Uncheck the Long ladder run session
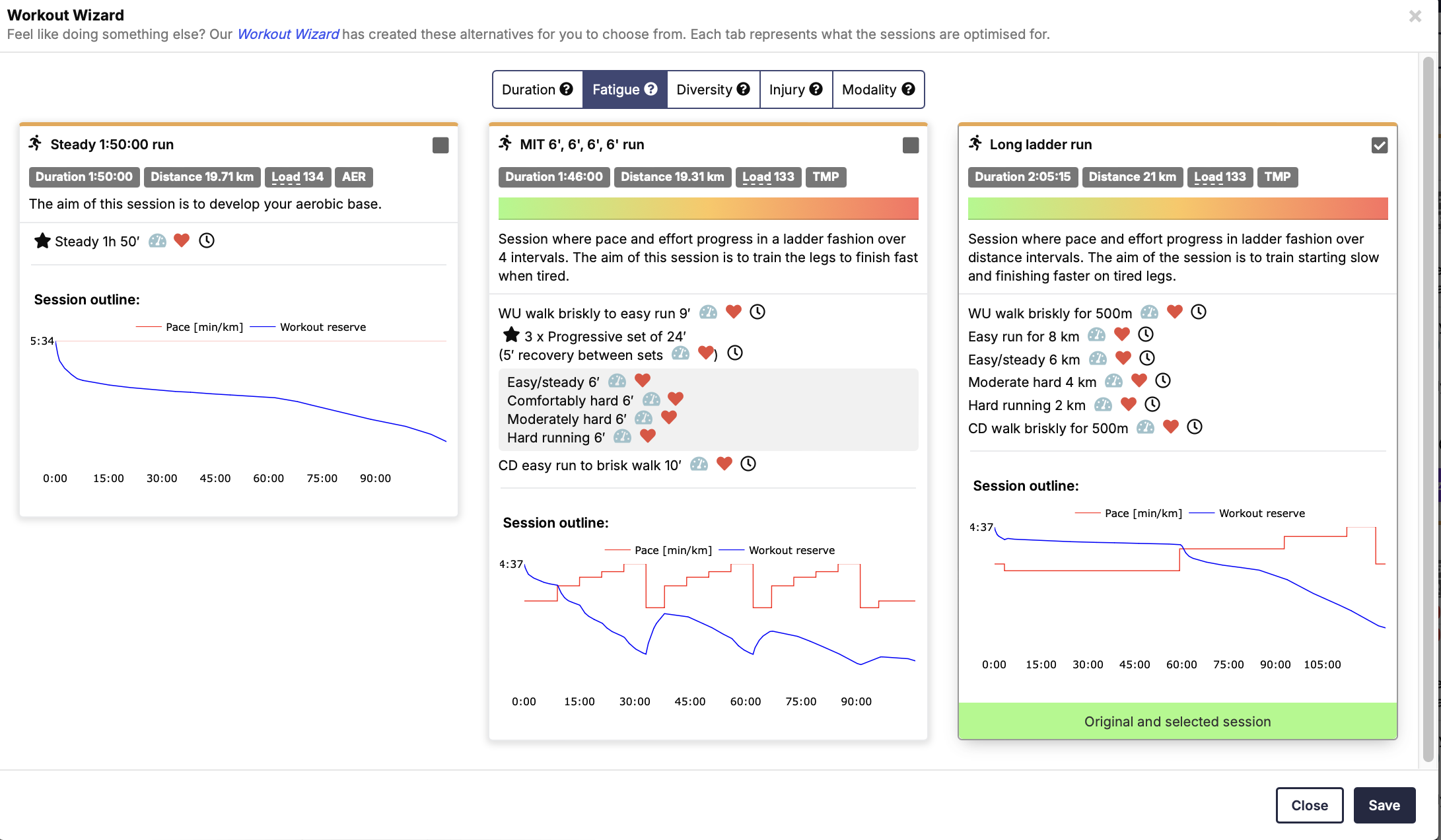 coord(1380,145)
